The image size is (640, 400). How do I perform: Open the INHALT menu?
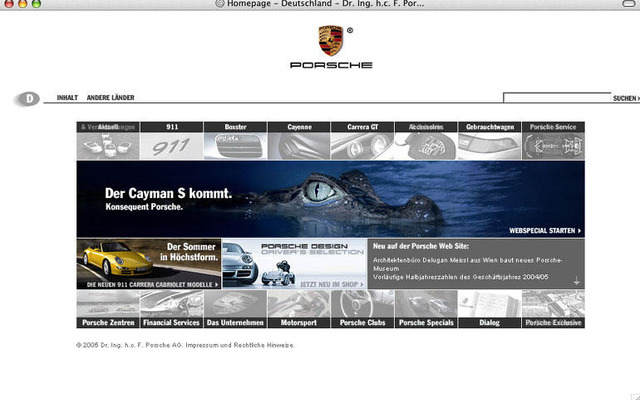[x=67, y=98]
